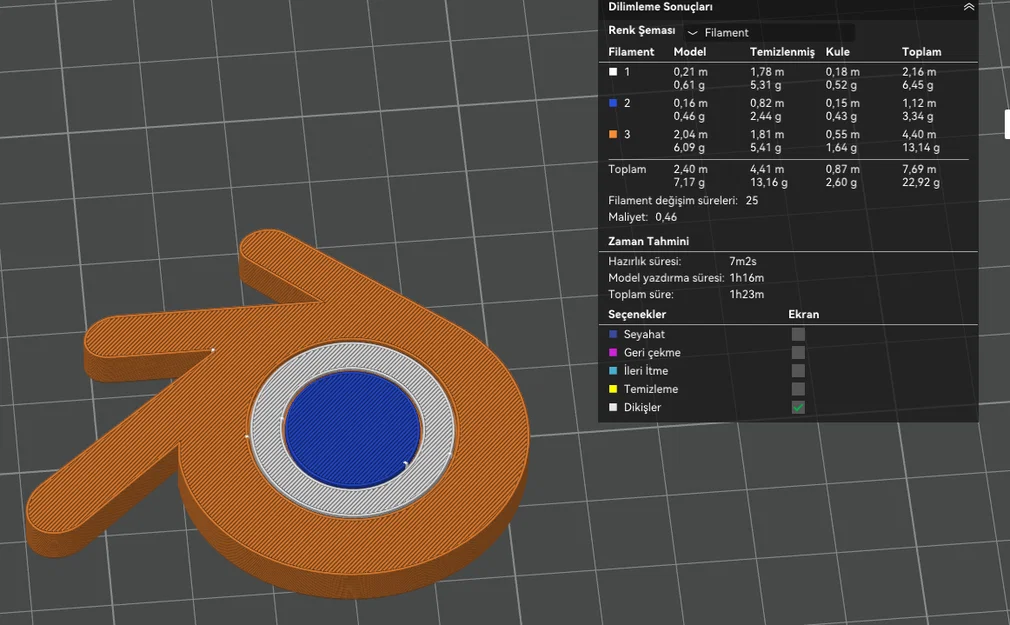Click the Toplam row label

coord(627,169)
